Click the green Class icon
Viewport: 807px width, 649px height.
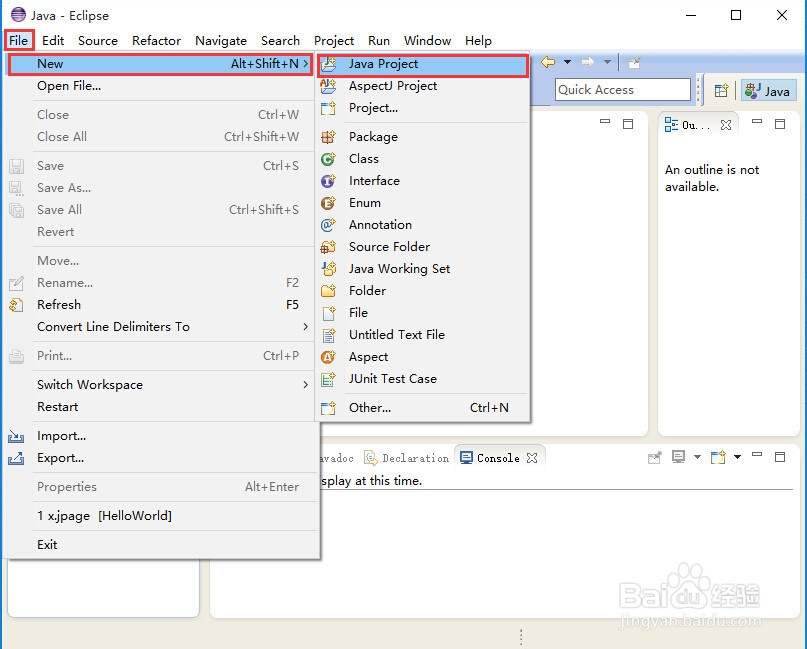(x=328, y=159)
